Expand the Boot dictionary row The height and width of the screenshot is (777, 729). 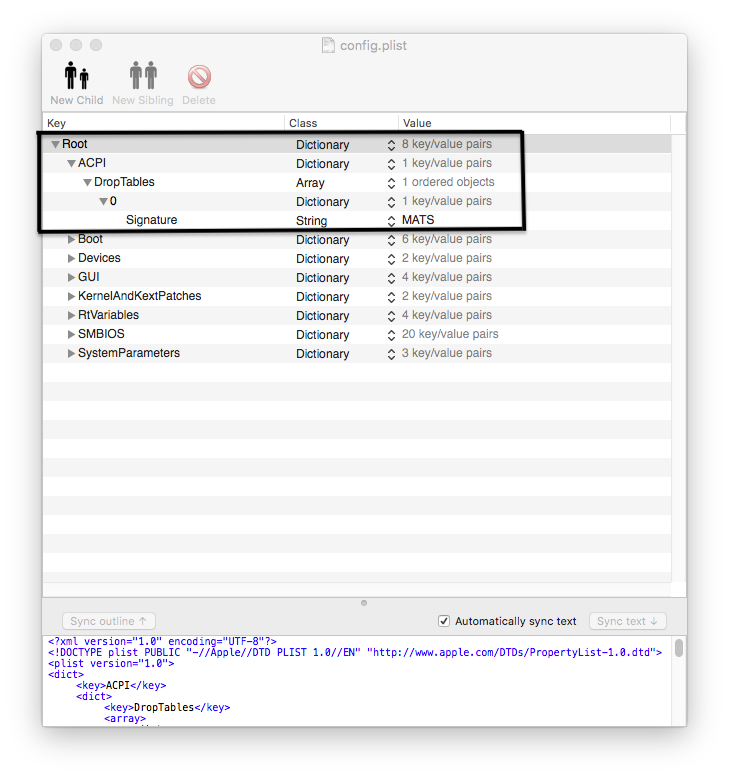point(71,240)
